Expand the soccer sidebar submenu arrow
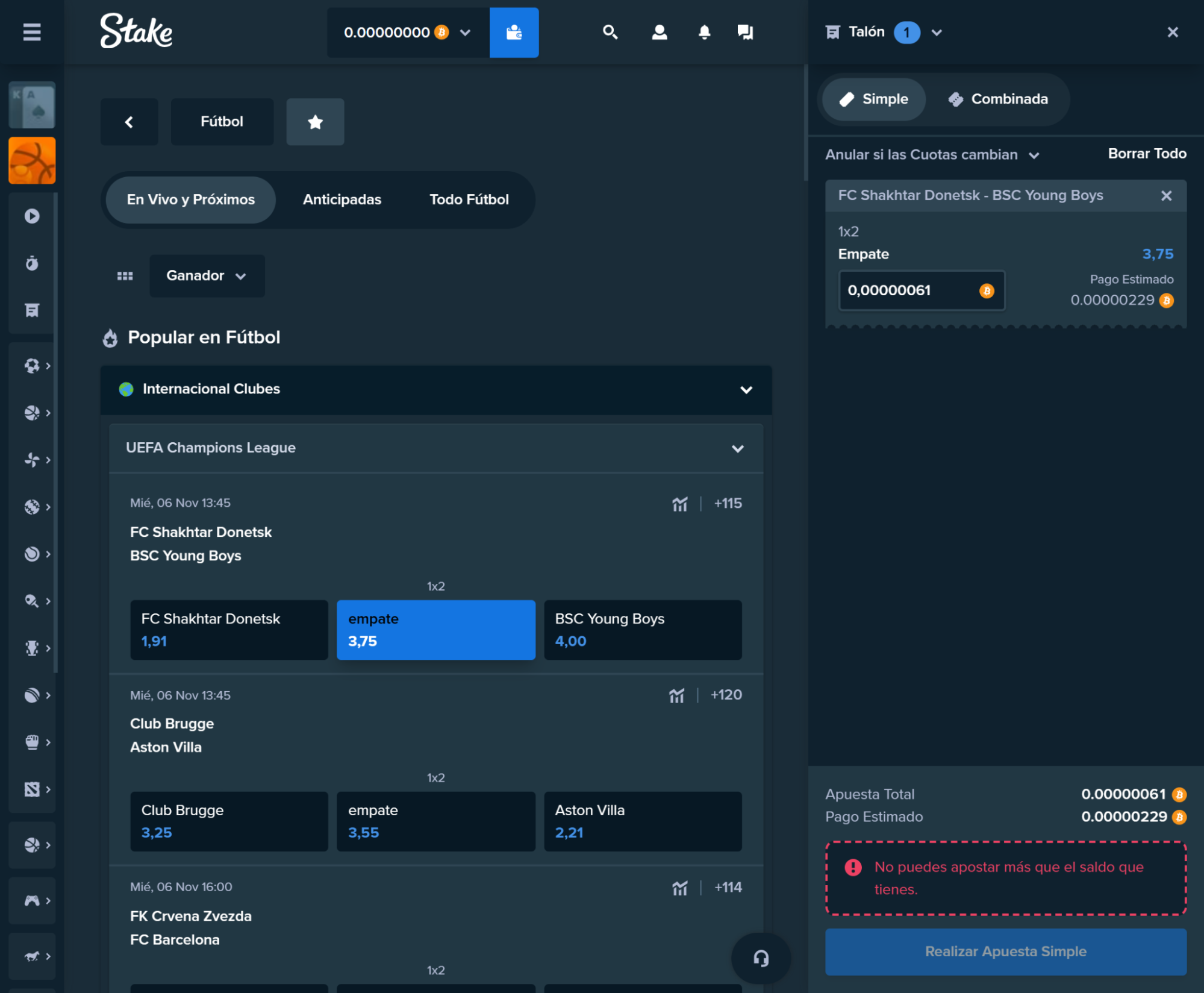The width and height of the screenshot is (1204, 993). coord(48,366)
